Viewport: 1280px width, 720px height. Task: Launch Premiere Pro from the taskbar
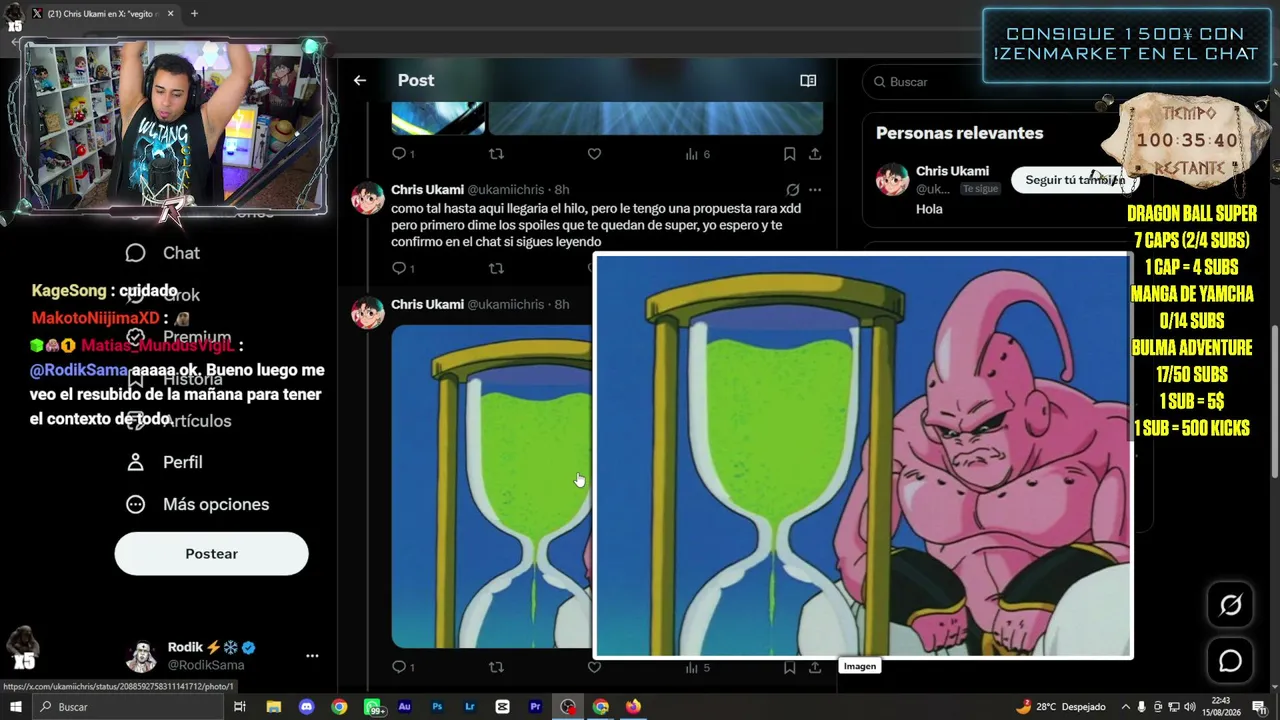pos(535,707)
